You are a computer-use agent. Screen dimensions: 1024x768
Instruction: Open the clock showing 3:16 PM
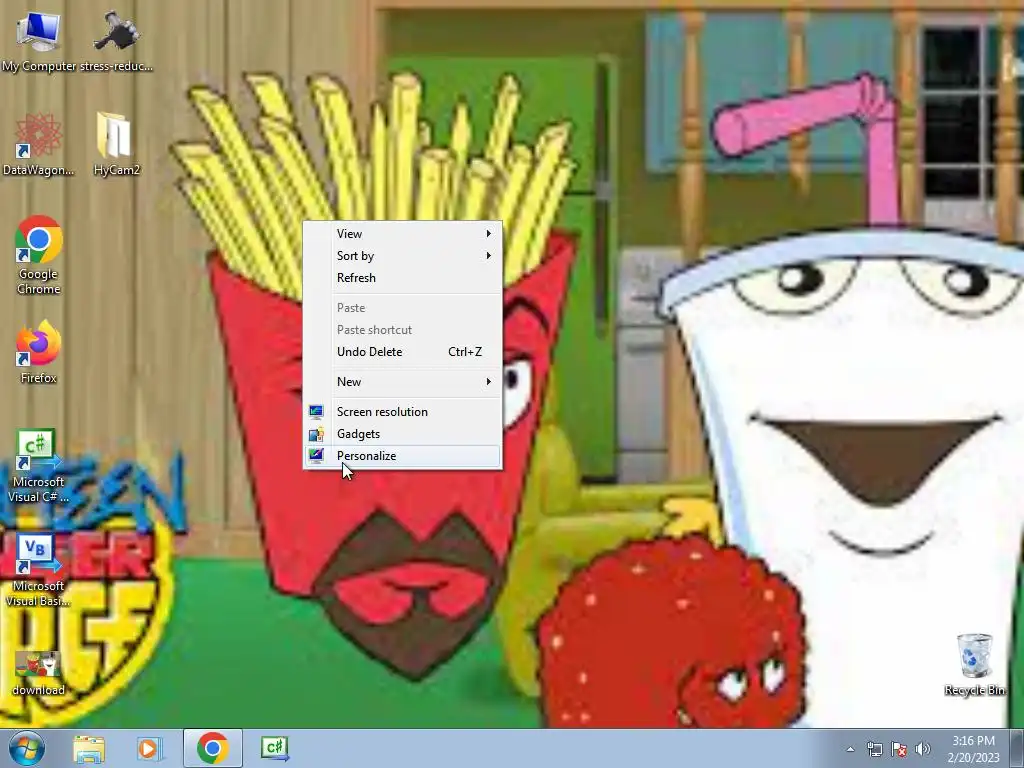pos(973,741)
